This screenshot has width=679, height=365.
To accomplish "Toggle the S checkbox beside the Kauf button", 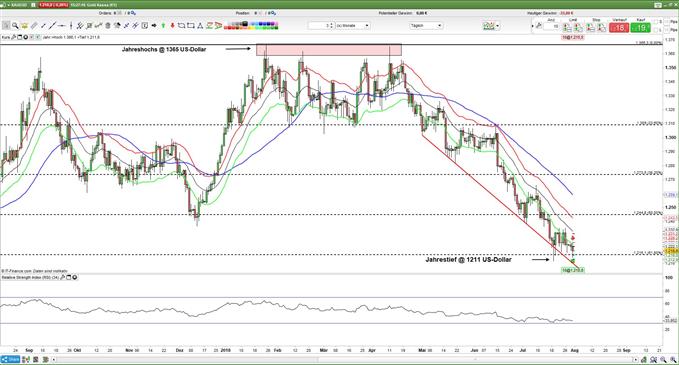I will point(655,22).
